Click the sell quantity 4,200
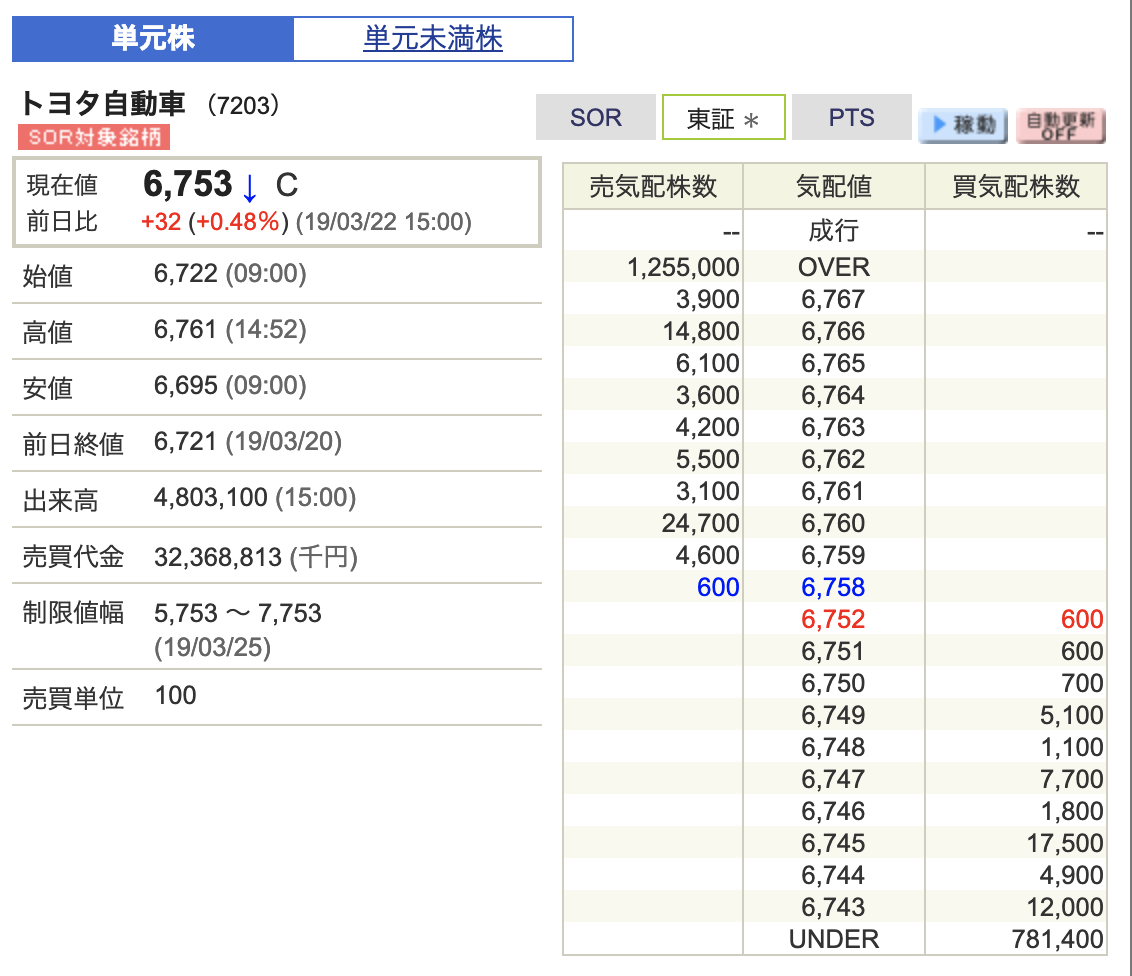This screenshot has height=976, width=1132. click(x=708, y=427)
